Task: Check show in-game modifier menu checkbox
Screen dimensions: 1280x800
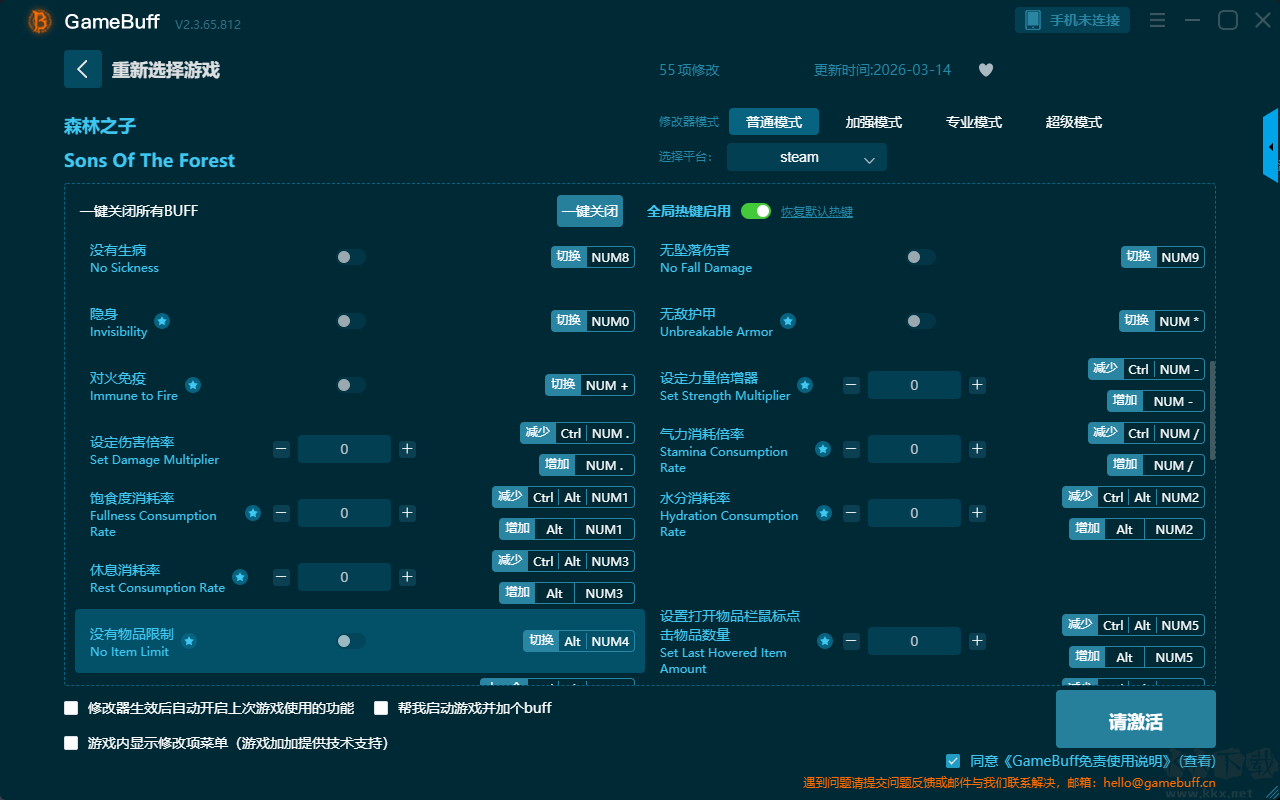Action: (x=71, y=743)
